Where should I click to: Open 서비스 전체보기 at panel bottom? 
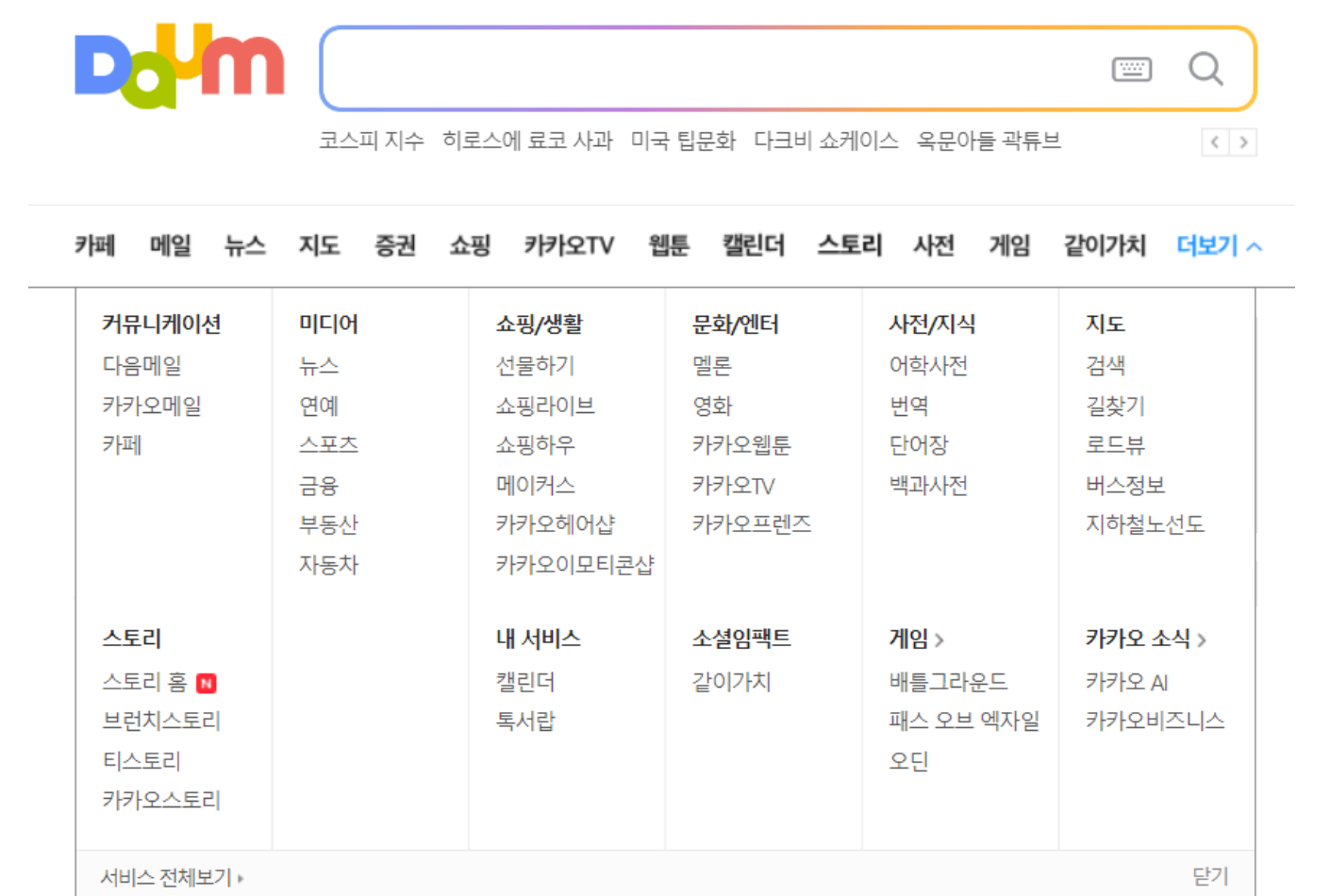(172, 877)
